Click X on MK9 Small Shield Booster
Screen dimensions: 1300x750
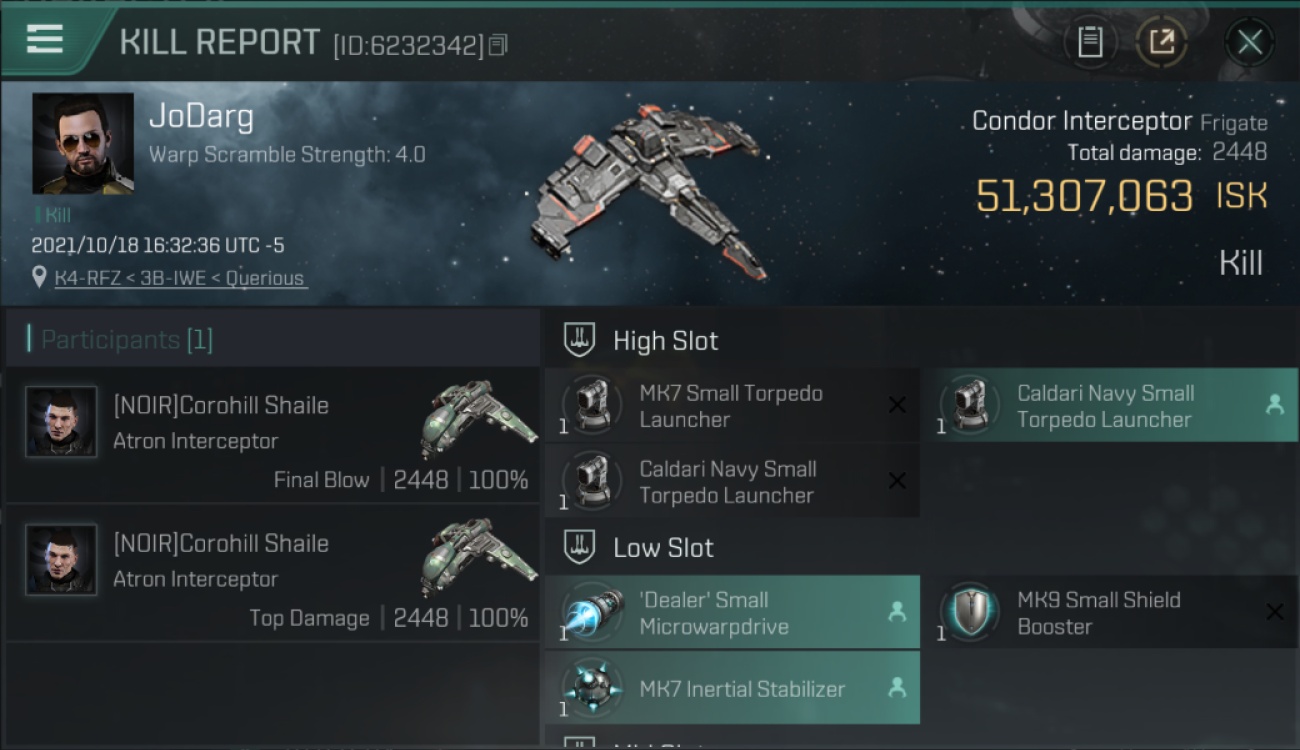1274,612
